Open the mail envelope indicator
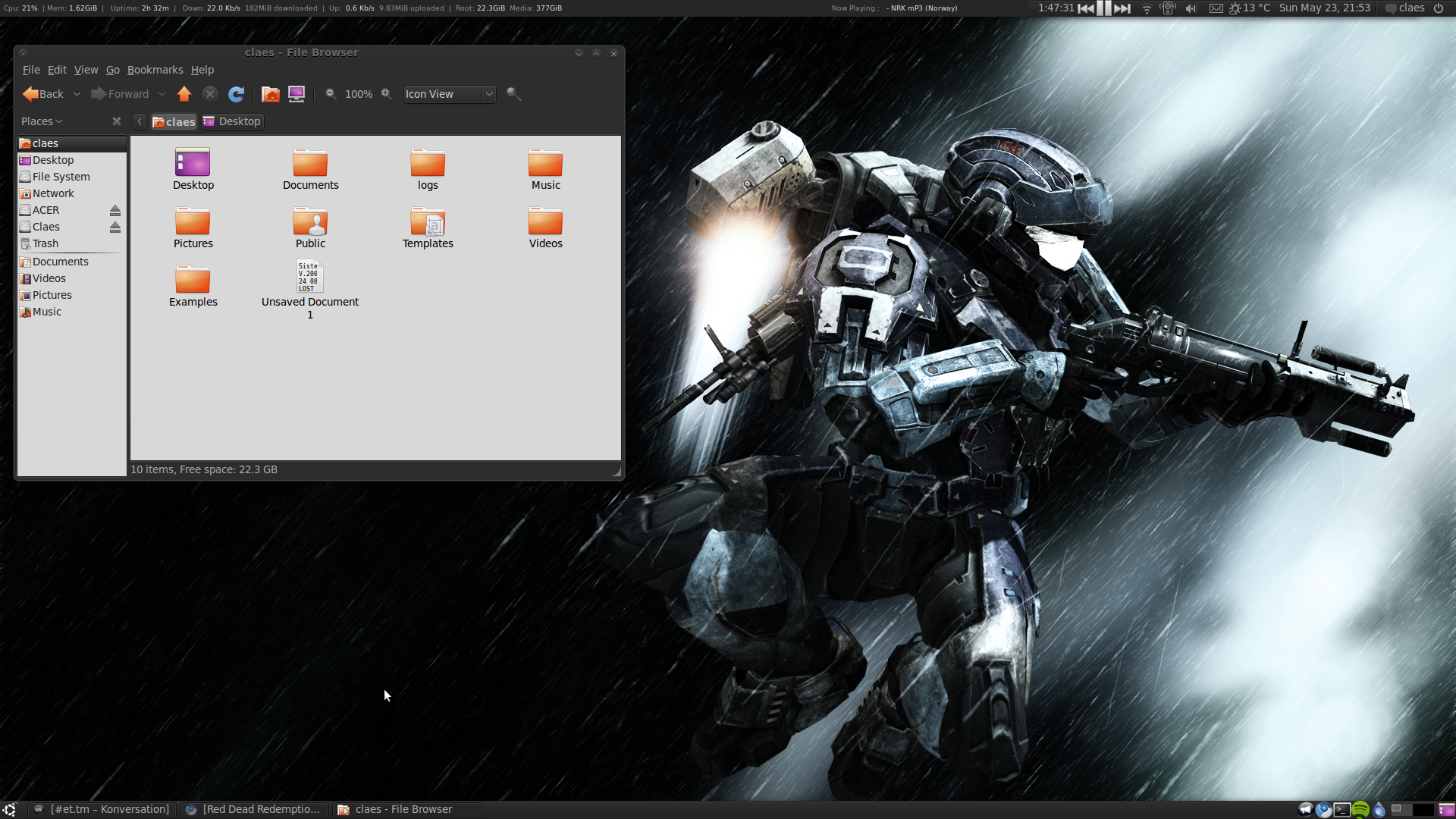Viewport: 1456px width, 819px height. tap(1216, 8)
